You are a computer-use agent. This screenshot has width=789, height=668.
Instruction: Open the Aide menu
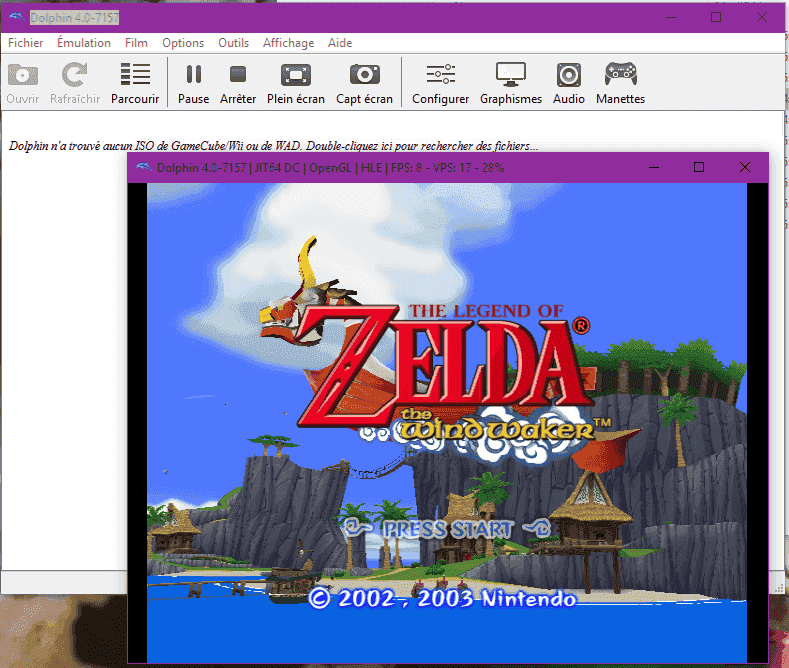point(340,43)
